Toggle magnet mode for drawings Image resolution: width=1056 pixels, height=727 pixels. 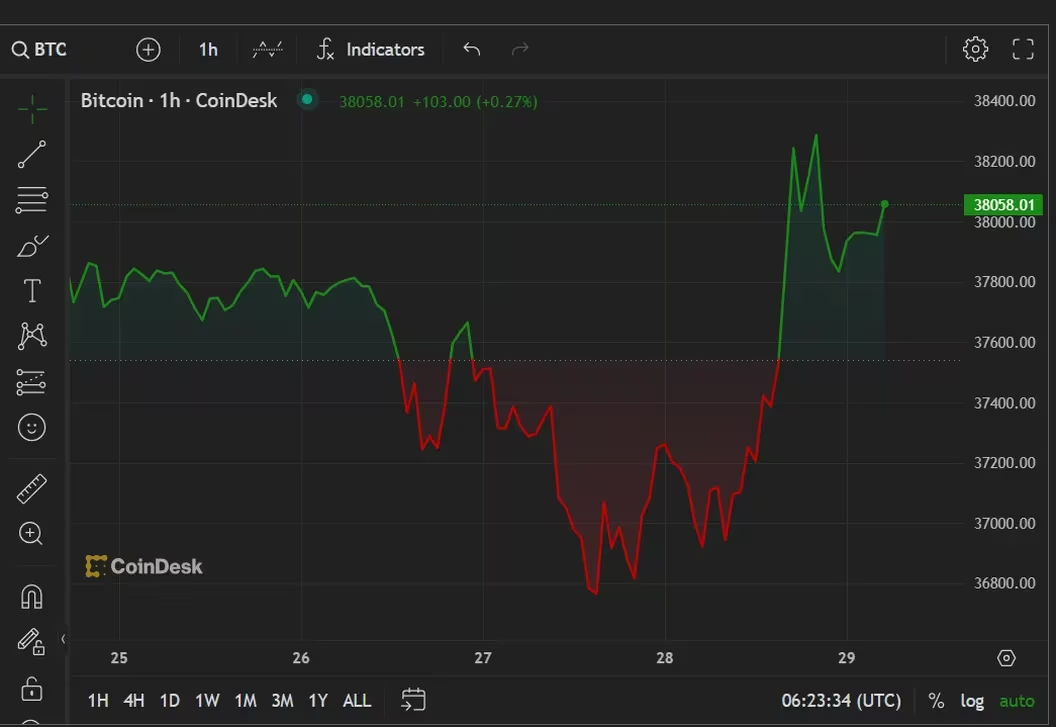coord(32,597)
